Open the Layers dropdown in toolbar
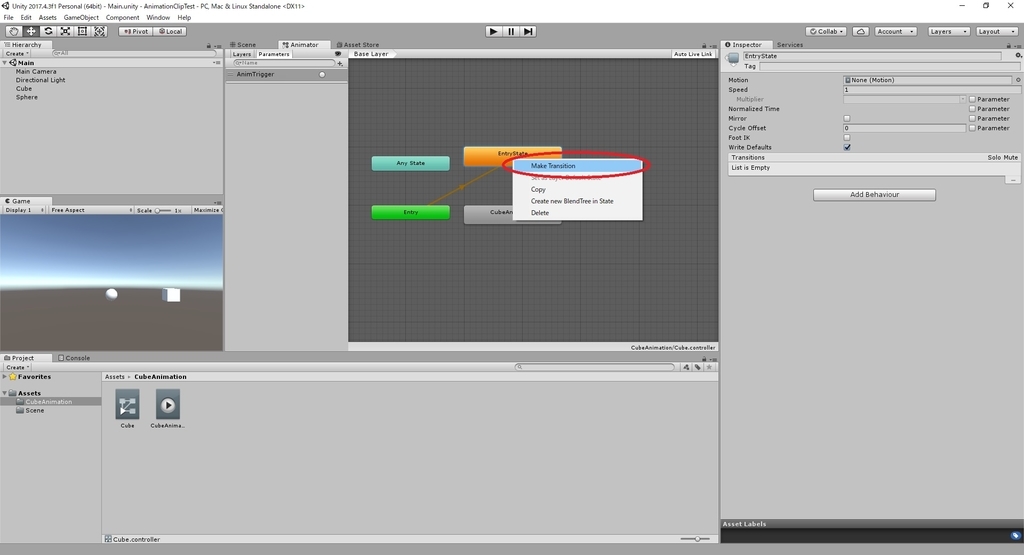The image size is (1024, 555). point(948,31)
